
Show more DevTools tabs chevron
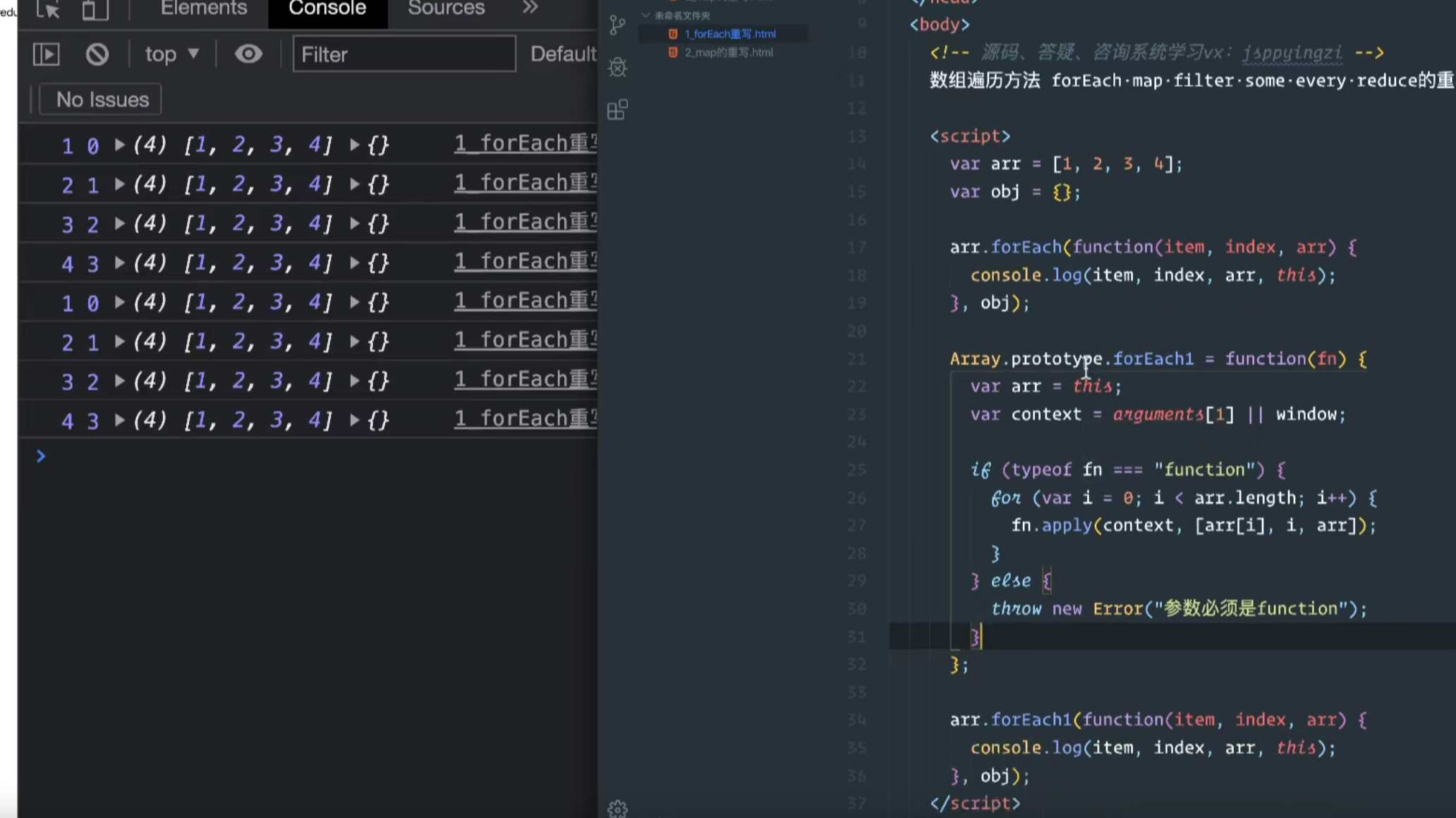tap(530, 8)
